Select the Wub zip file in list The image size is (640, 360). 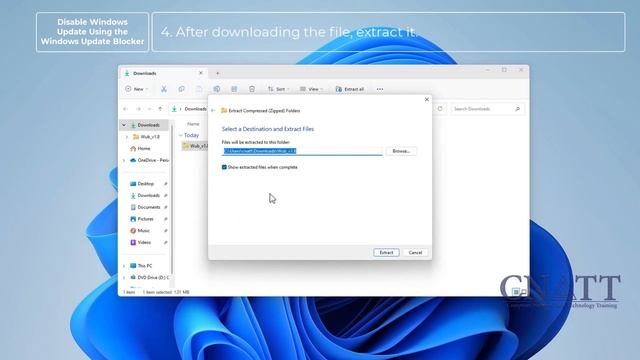pyautogui.click(x=195, y=146)
